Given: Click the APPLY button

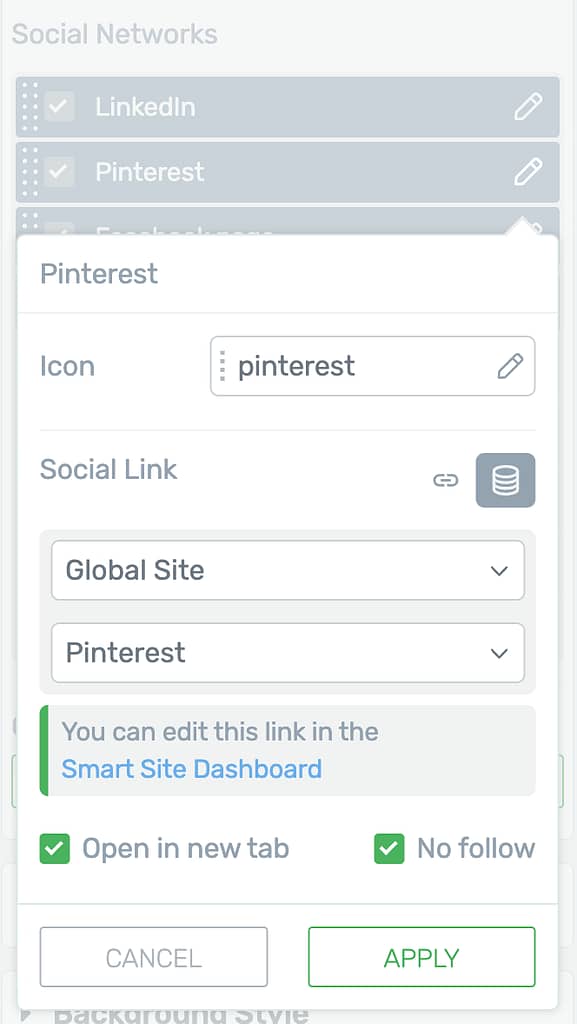Looking at the screenshot, I should pos(422,957).
